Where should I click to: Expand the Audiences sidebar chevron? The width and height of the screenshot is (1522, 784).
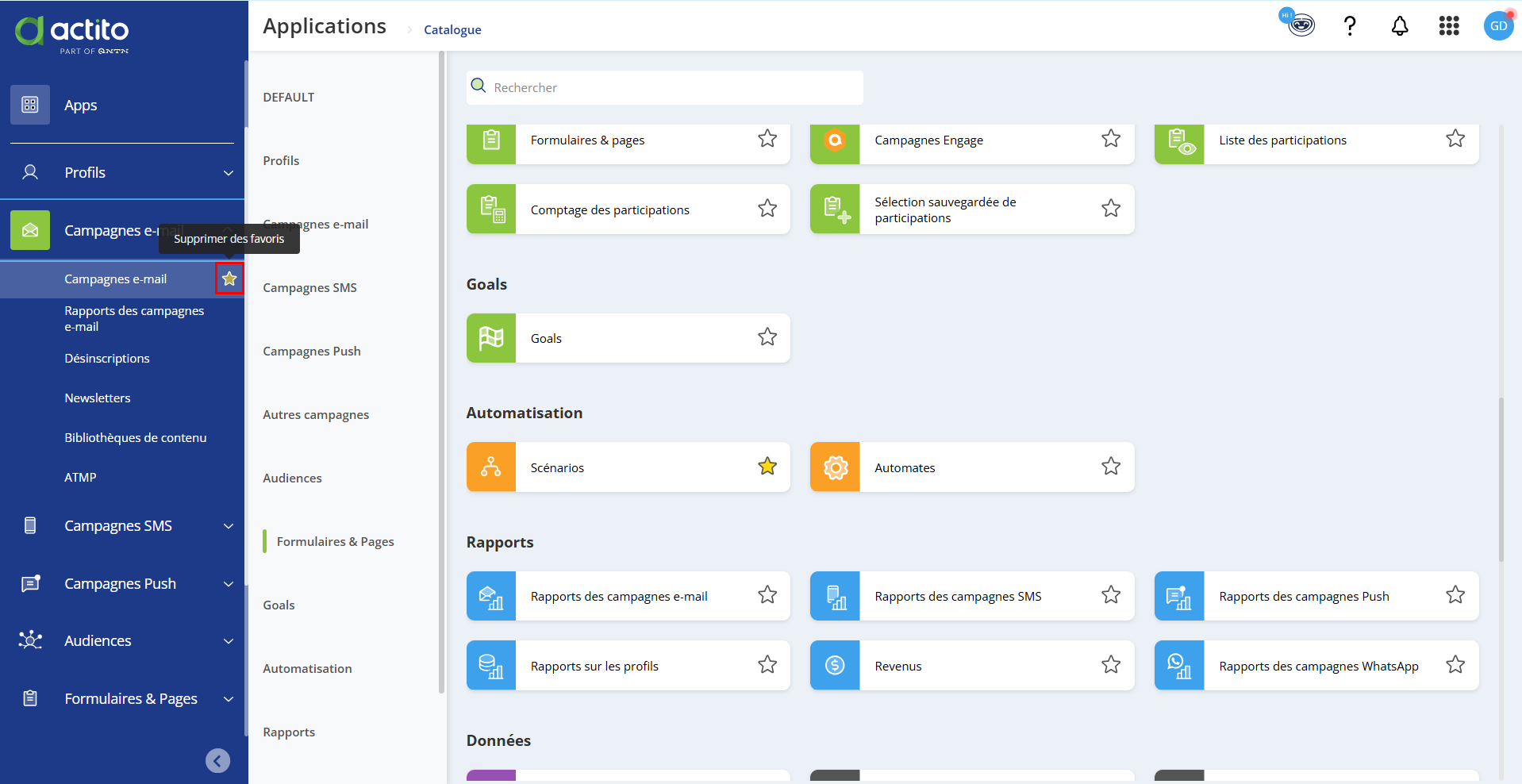click(x=229, y=641)
